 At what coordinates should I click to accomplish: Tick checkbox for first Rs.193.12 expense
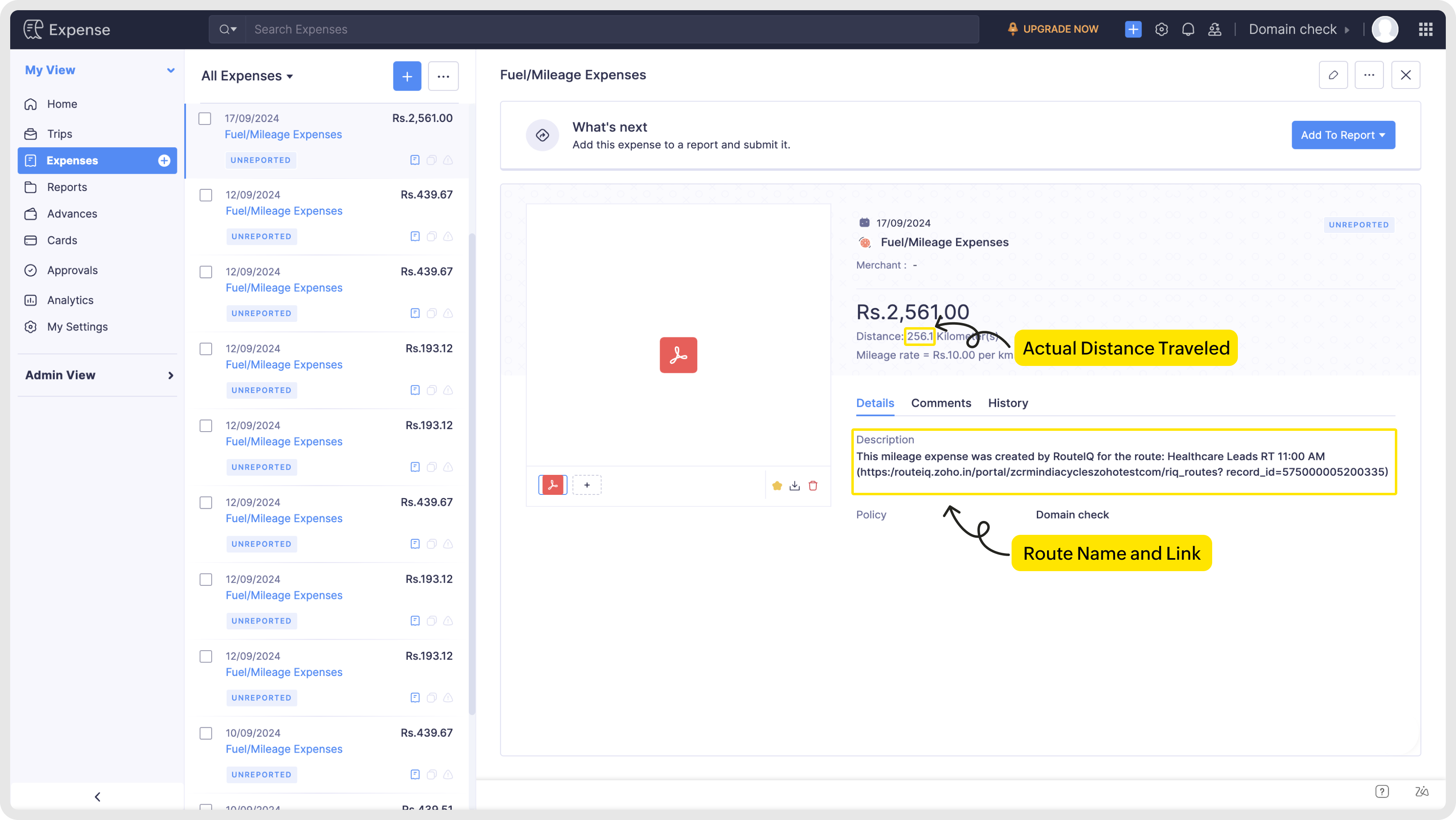pyautogui.click(x=206, y=349)
